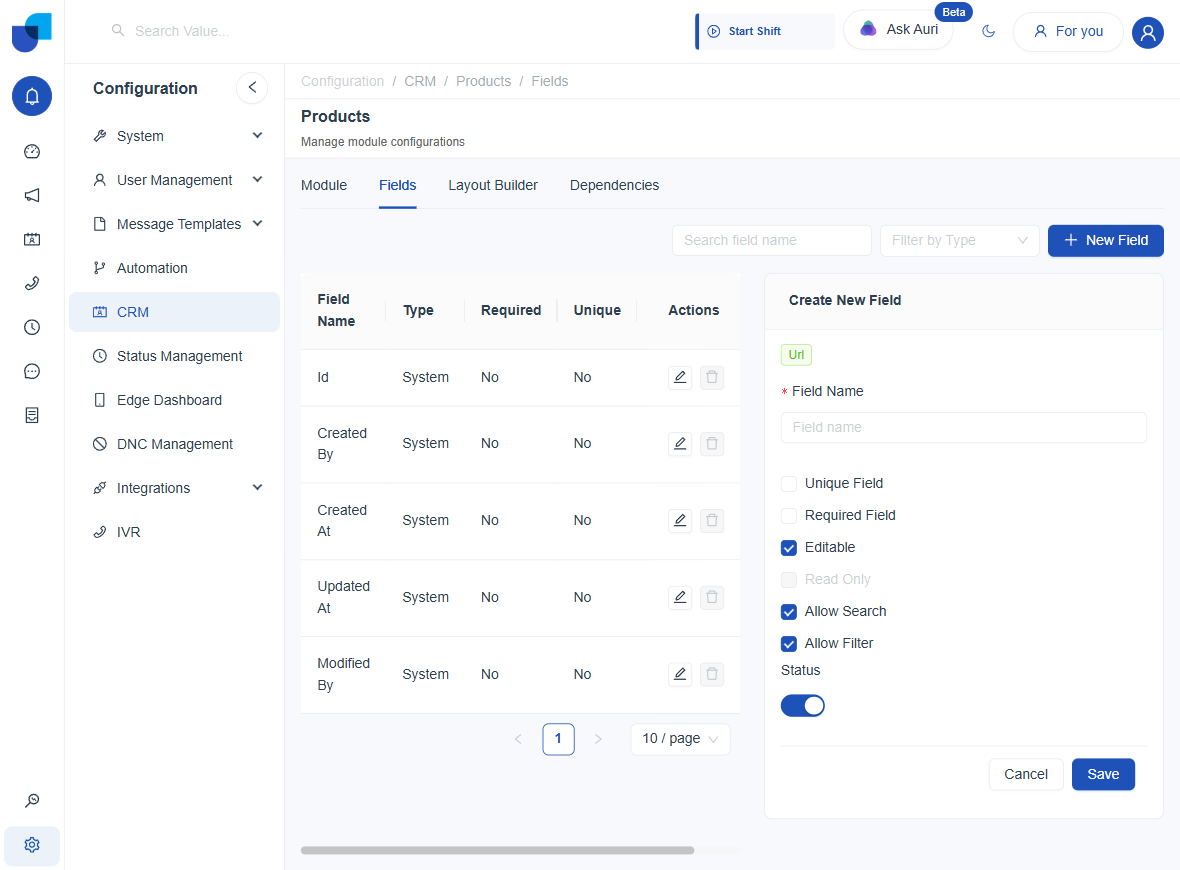Screen dimensions: 1180x870
Task: Check the Unique Field checkbox
Action: 789,484
